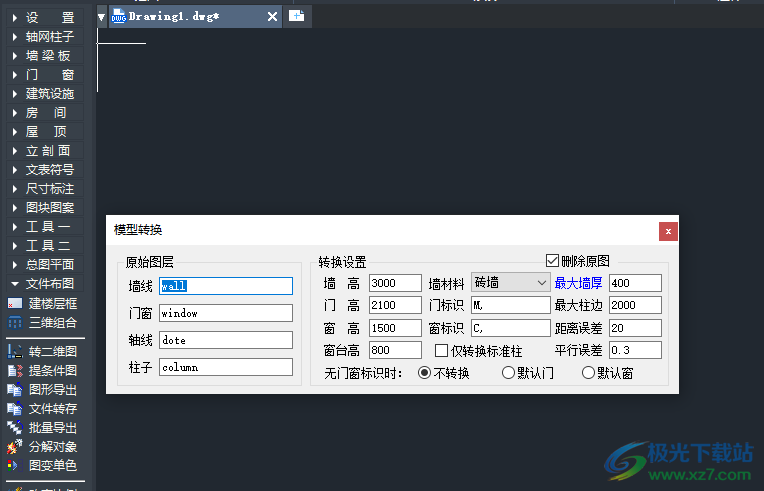Click the 文件转存 file save-as icon
Viewport: 764px width, 491px height.
click(x=15, y=408)
